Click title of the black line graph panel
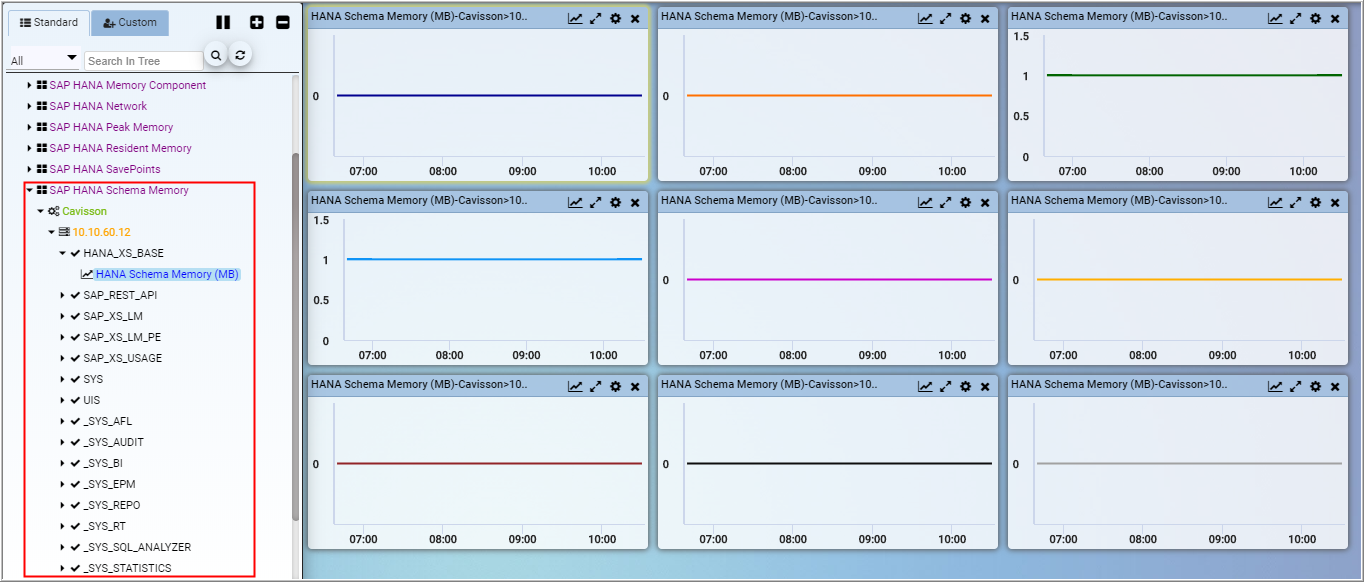 coord(769,384)
